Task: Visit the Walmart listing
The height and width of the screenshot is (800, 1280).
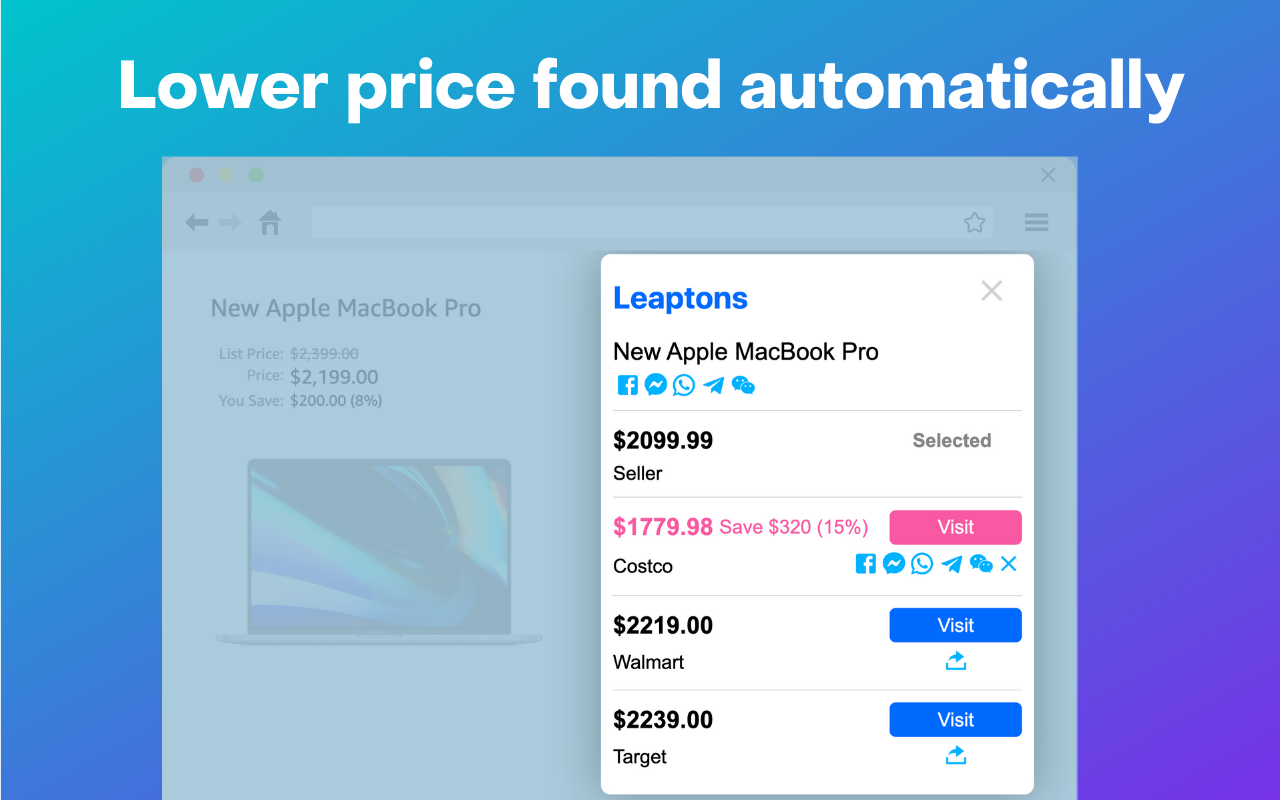Action: [955, 625]
